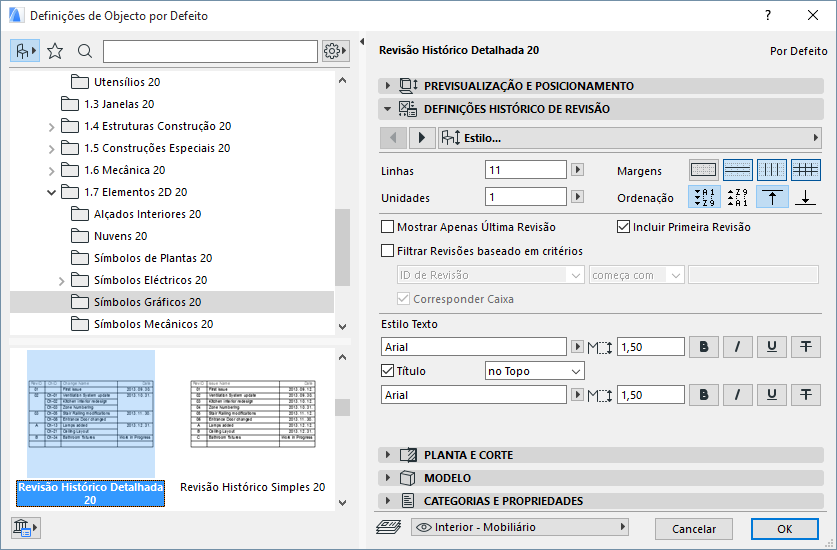837x550 pixels.
Task: Click the Linhas value arrow button
Action: click(577, 170)
